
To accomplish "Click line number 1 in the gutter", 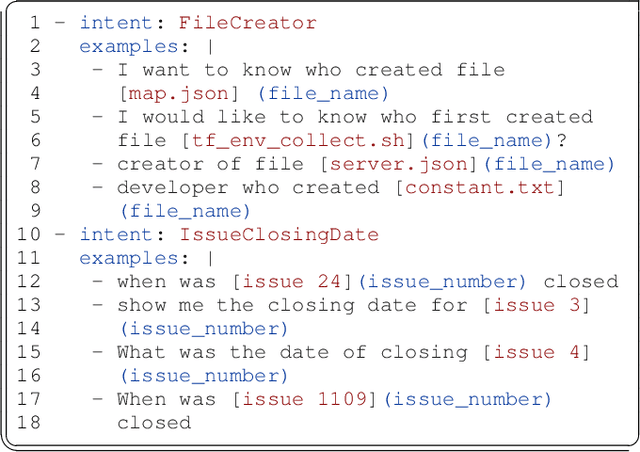I will [34, 23].
